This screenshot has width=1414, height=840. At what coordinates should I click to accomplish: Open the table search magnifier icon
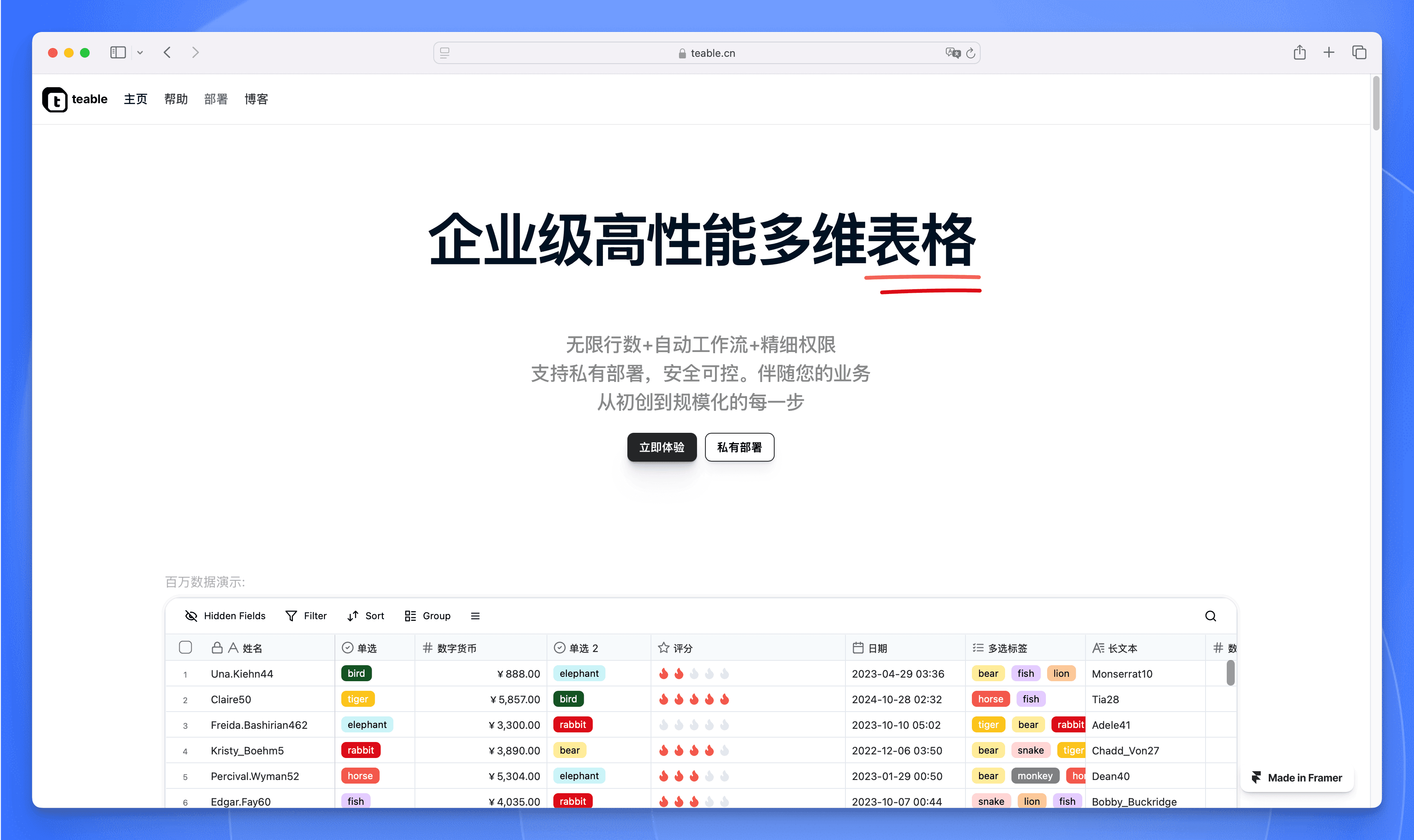pyautogui.click(x=1210, y=616)
